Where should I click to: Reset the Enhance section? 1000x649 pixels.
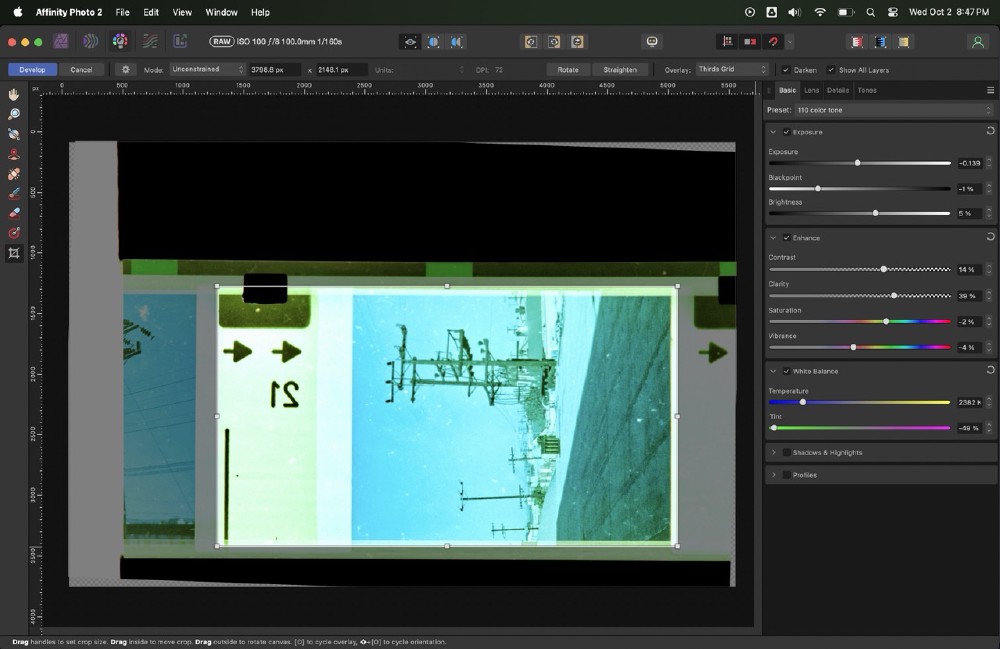[x=990, y=237]
